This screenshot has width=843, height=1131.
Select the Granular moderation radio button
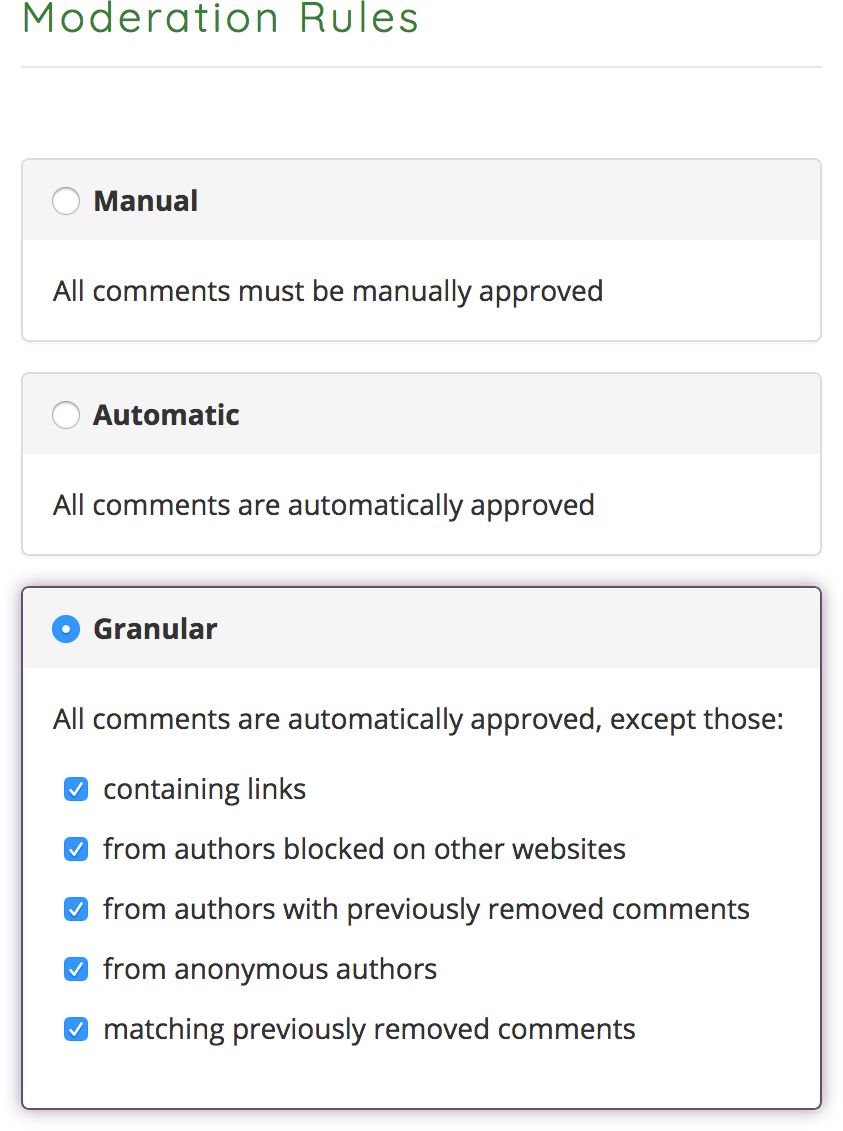66,629
